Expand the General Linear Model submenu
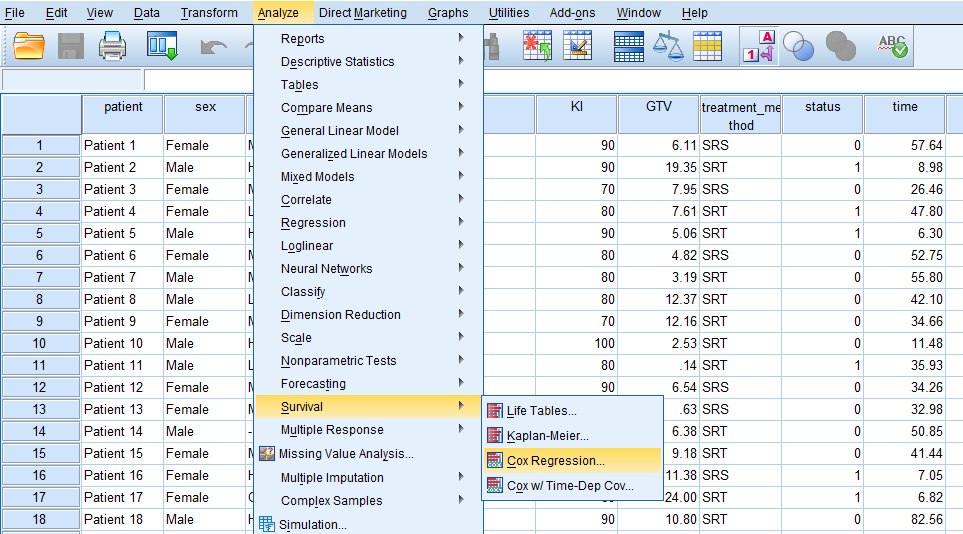Image resolution: width=963 pixels, height=534 pixels. click(368, 130)
